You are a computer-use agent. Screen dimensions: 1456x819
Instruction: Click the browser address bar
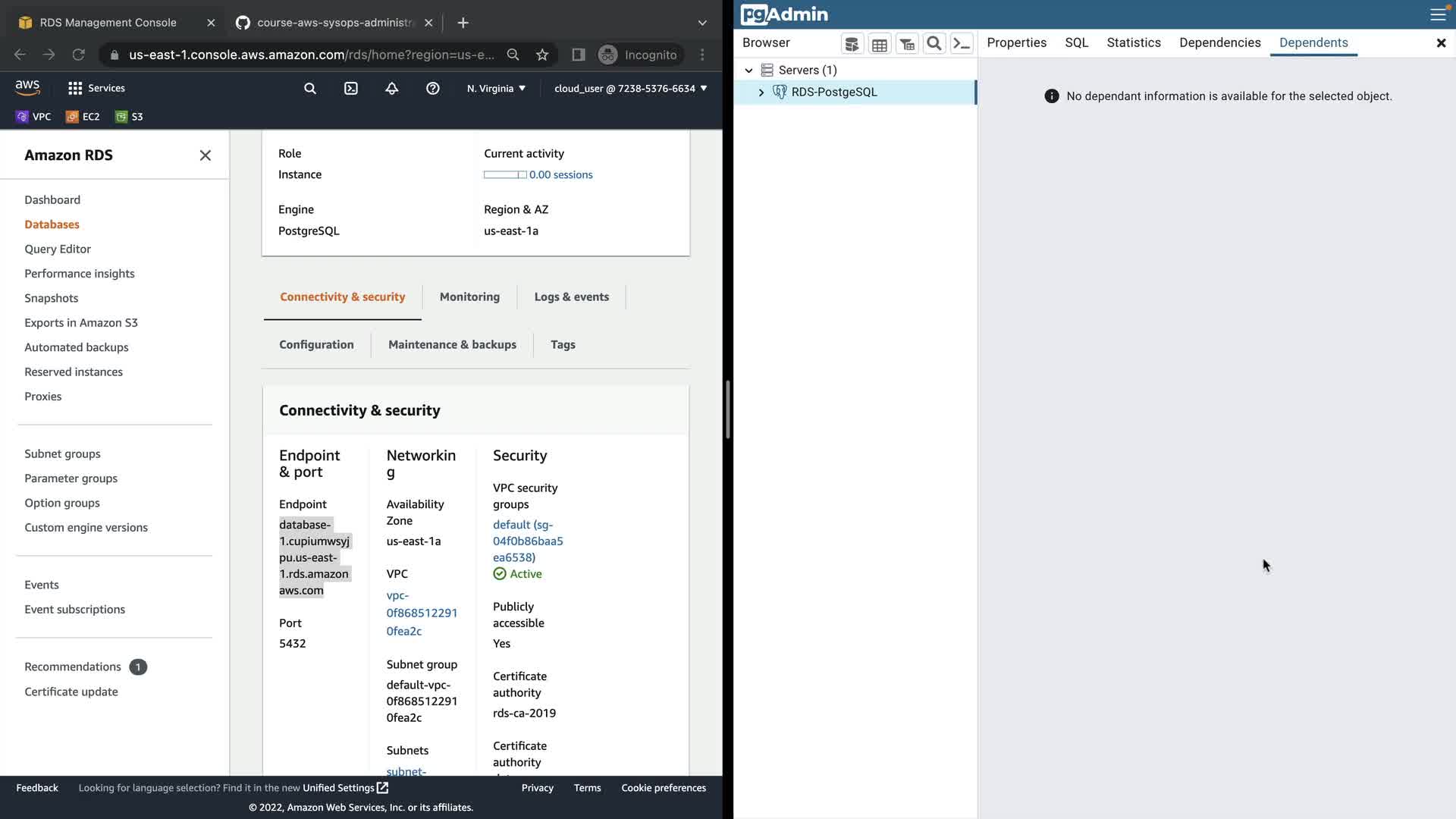coord(311,55)
